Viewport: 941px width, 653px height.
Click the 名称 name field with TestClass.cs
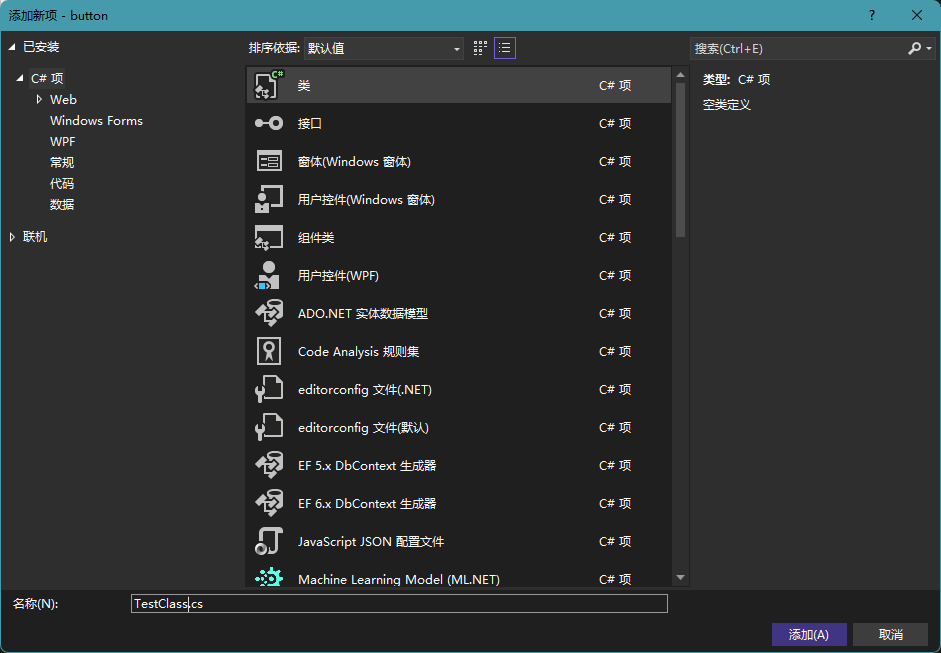pyautogui.click(x=399, y=604)
